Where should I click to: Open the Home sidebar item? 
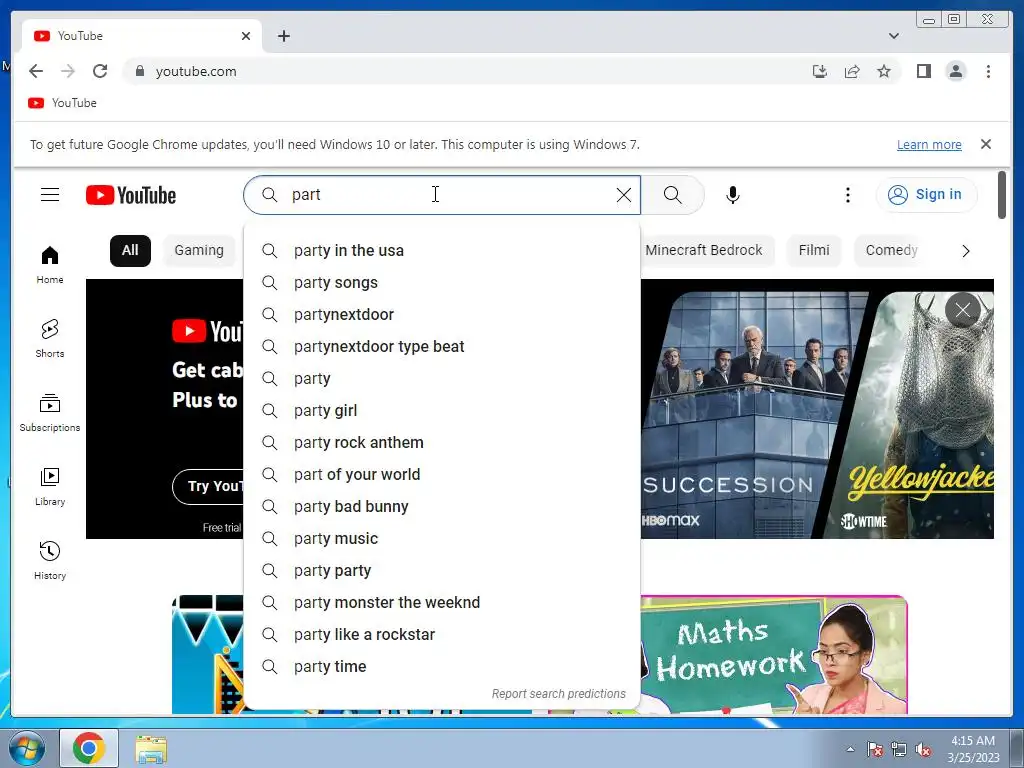pyautogui.click(x=50, y=264)
